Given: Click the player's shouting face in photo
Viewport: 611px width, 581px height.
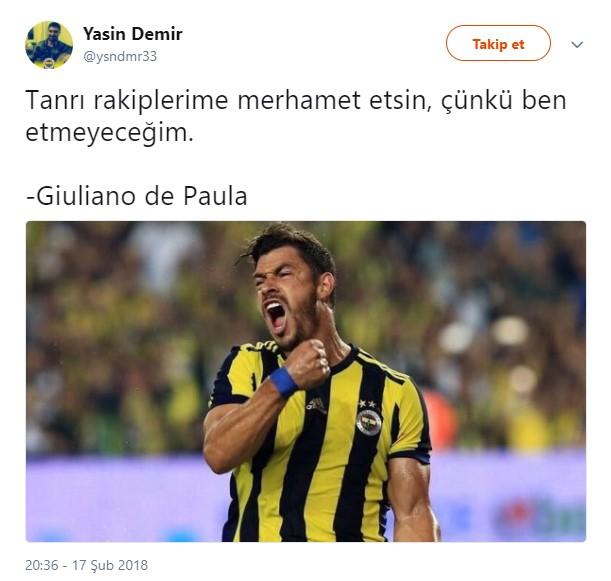Looking at the screenshot, I should (286, 296).
